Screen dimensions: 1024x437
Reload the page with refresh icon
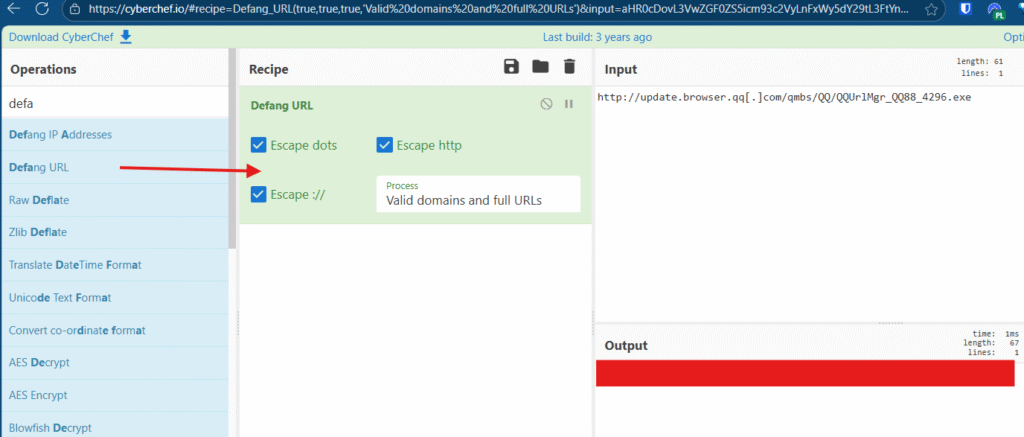coord(42,9)
